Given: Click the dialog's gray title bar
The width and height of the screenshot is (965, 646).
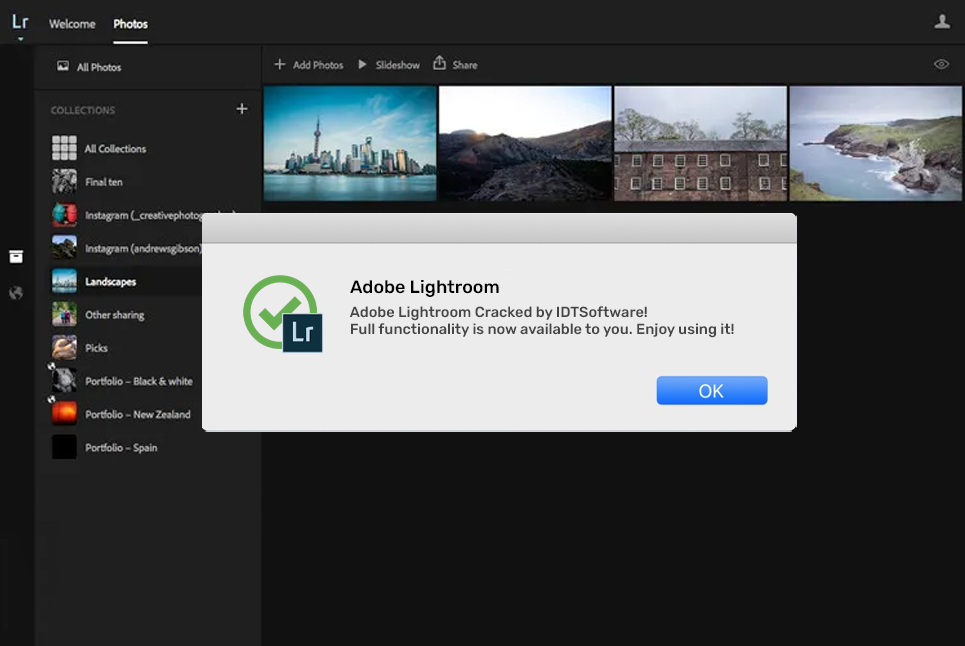Looking at the screenshot, I should [x=499, y=228].
